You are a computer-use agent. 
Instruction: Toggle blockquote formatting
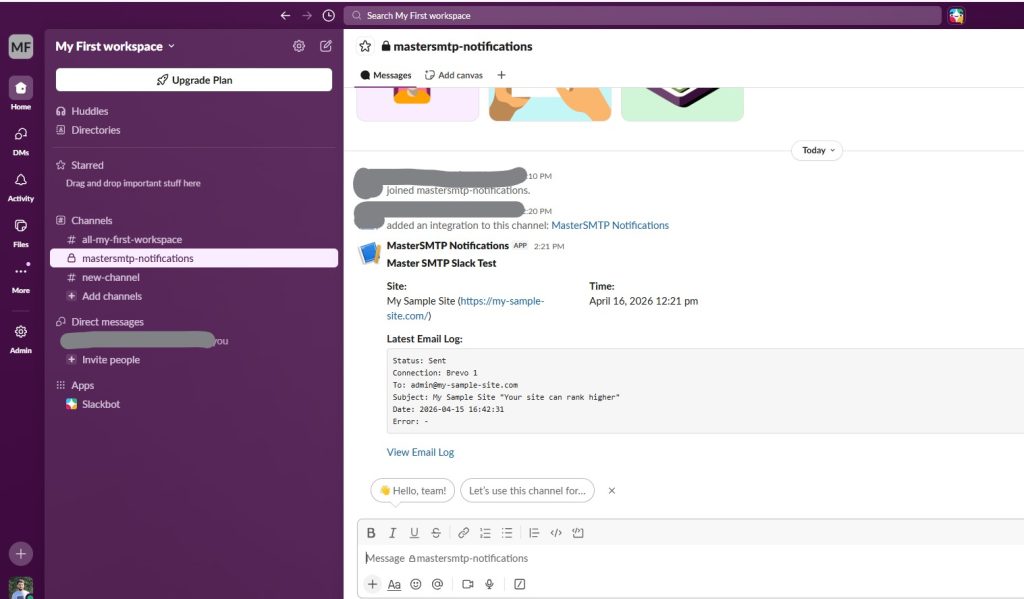(534, 533)
